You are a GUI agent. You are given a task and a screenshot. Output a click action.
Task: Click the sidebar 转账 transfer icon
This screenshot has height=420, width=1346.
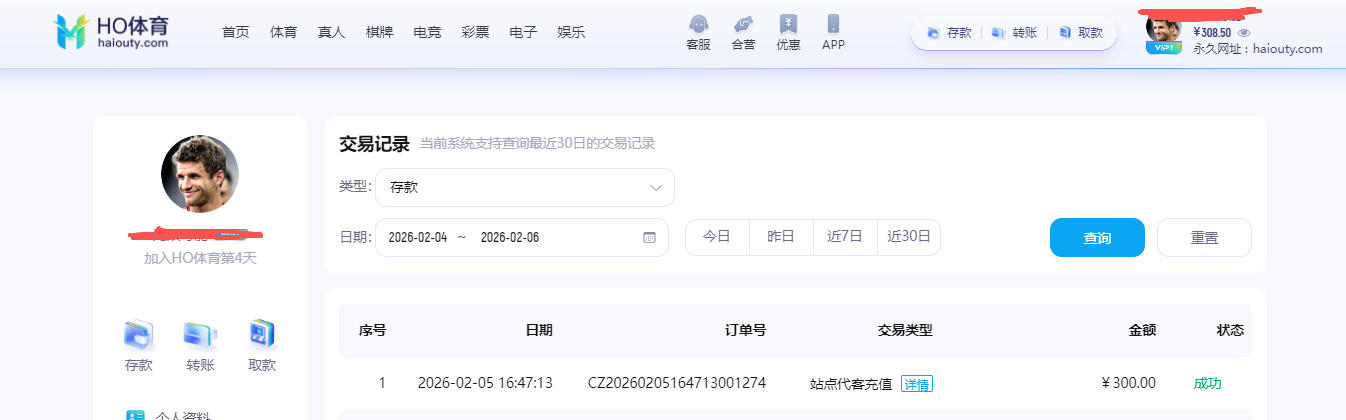click(x=200, y=335)
